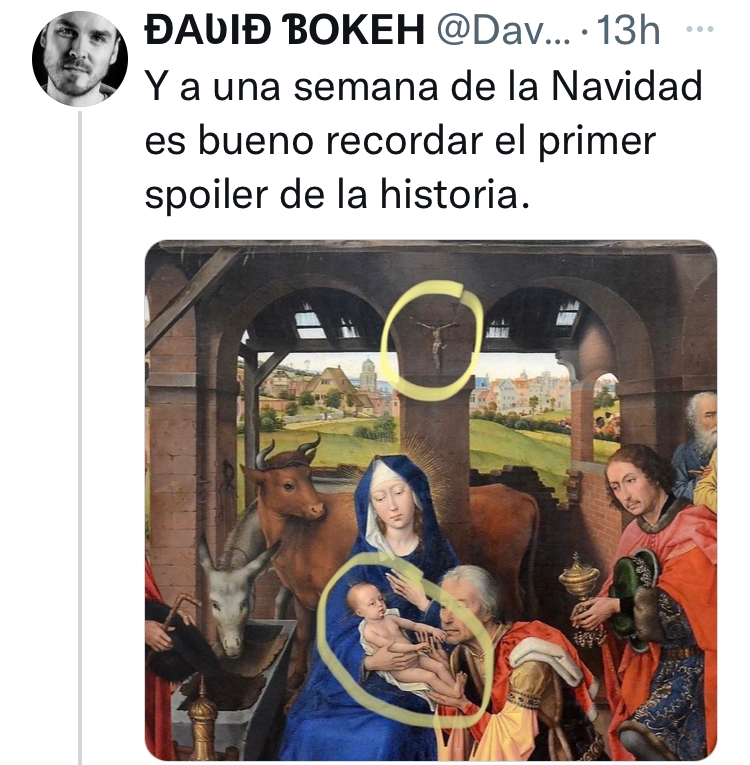Click the vertical thread line below avatar

(80, 438)
